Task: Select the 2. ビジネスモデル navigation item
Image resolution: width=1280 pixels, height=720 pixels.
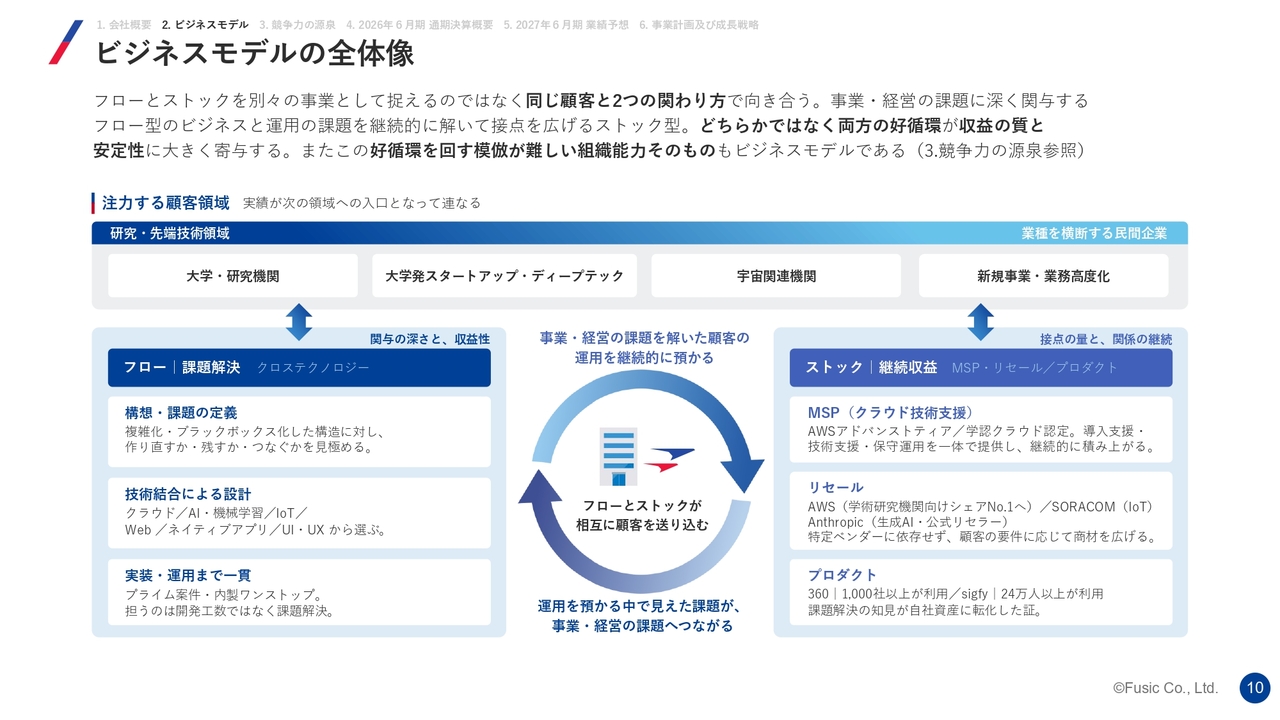Action: tap(205, 25)
